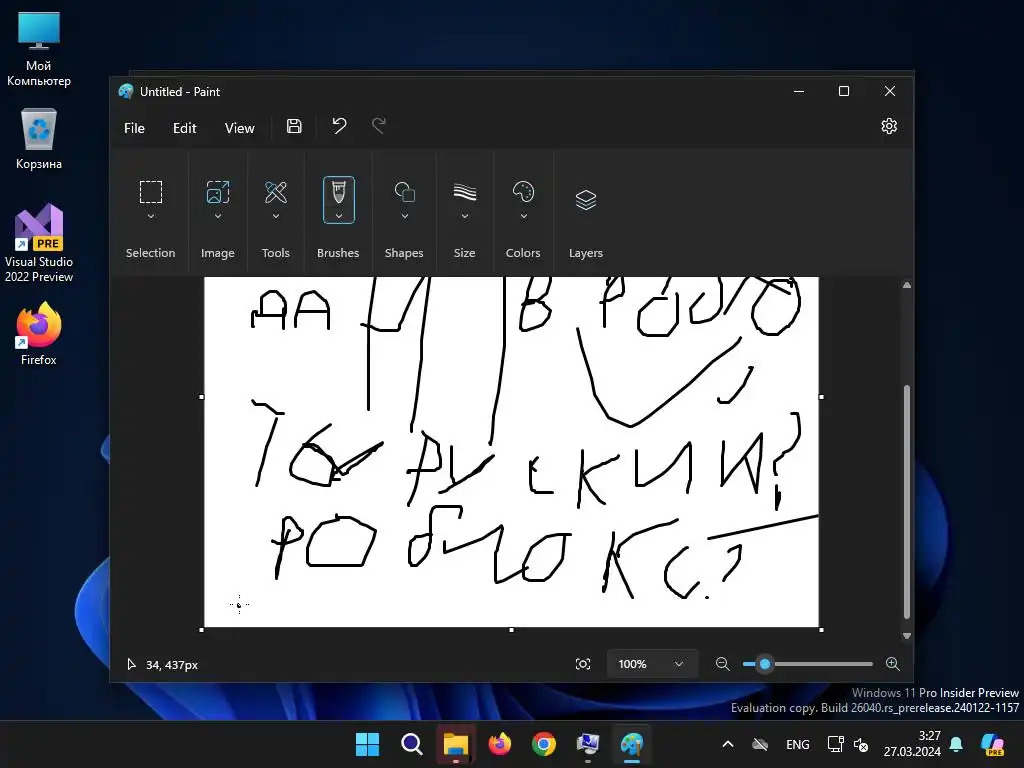Image resolution: width=1024 pixels, height=768 pixels.
Task: Zoom in with the plus magnifier
Action: click(x=893, y=664)
